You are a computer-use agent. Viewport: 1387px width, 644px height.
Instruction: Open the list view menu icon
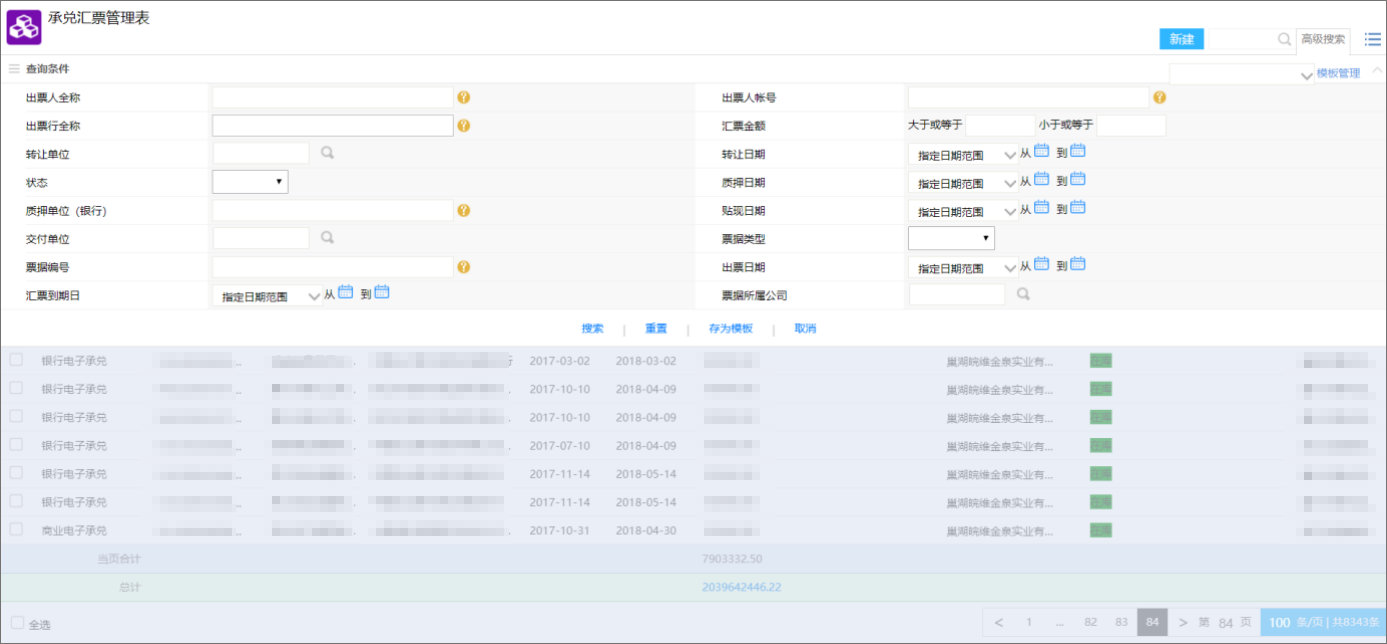point(1373,39)
